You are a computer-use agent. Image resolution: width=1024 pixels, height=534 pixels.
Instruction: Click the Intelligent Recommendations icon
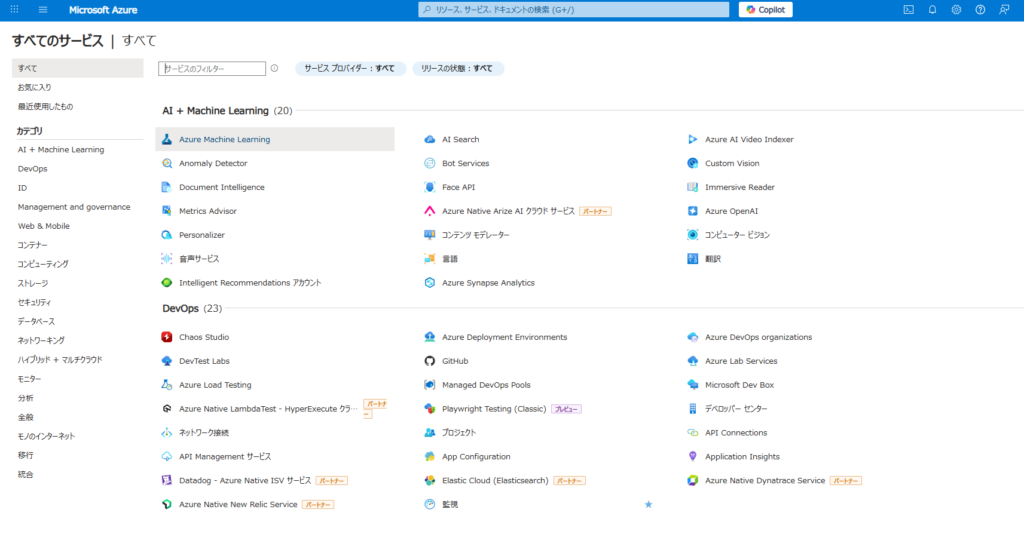click(x=167, y=283)
